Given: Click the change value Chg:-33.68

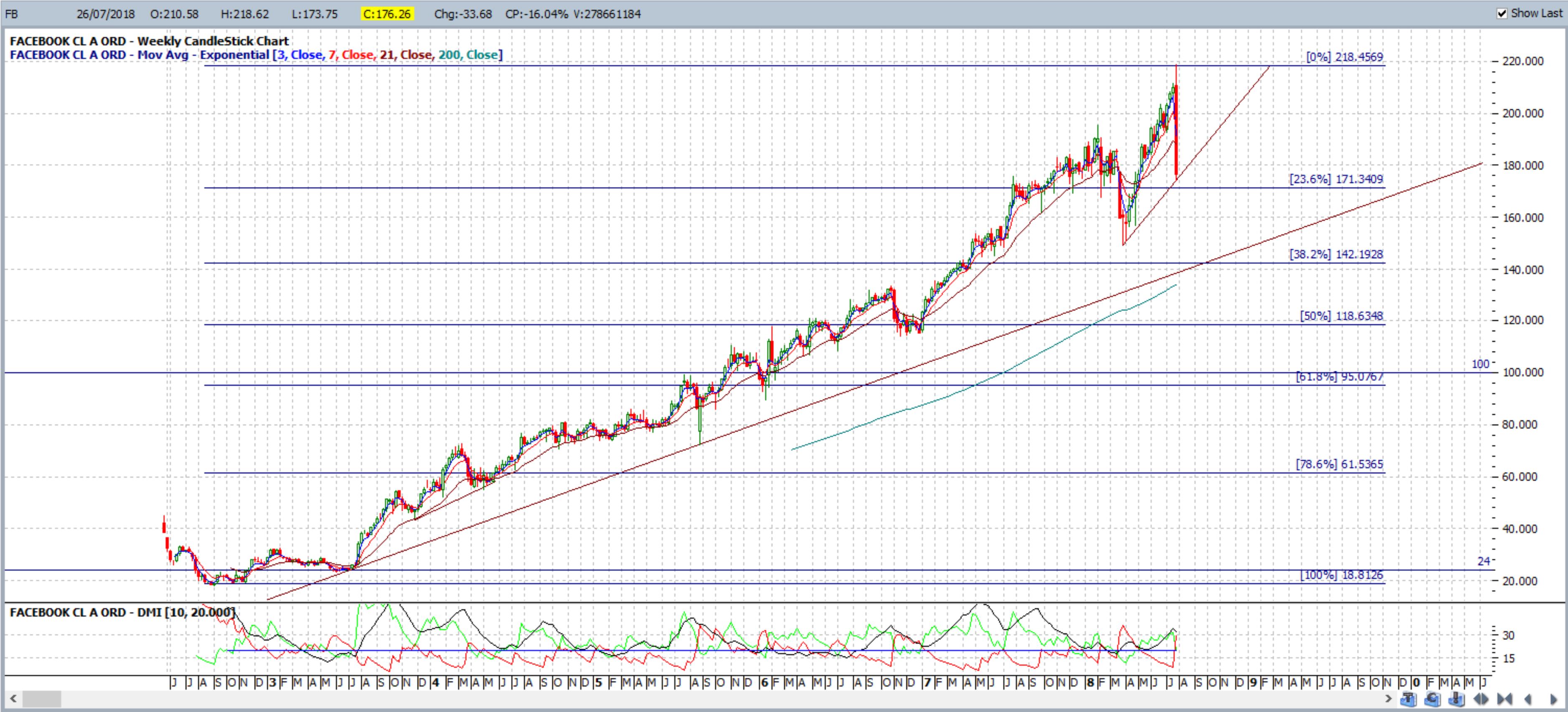Looking at the screenshot, I should (x=463, y=14).
